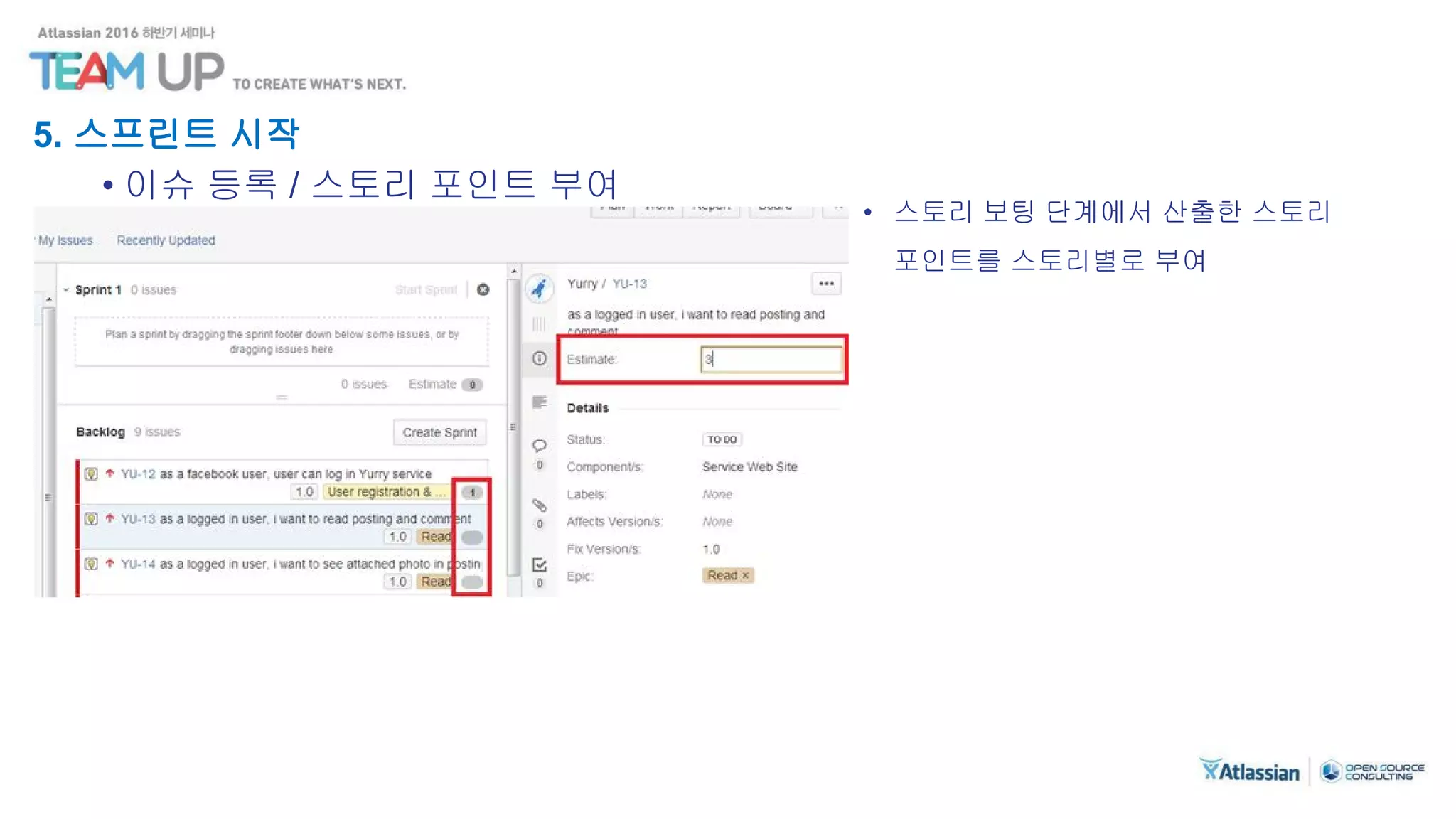Click the detail panel drag handle icon

[539, 324]
